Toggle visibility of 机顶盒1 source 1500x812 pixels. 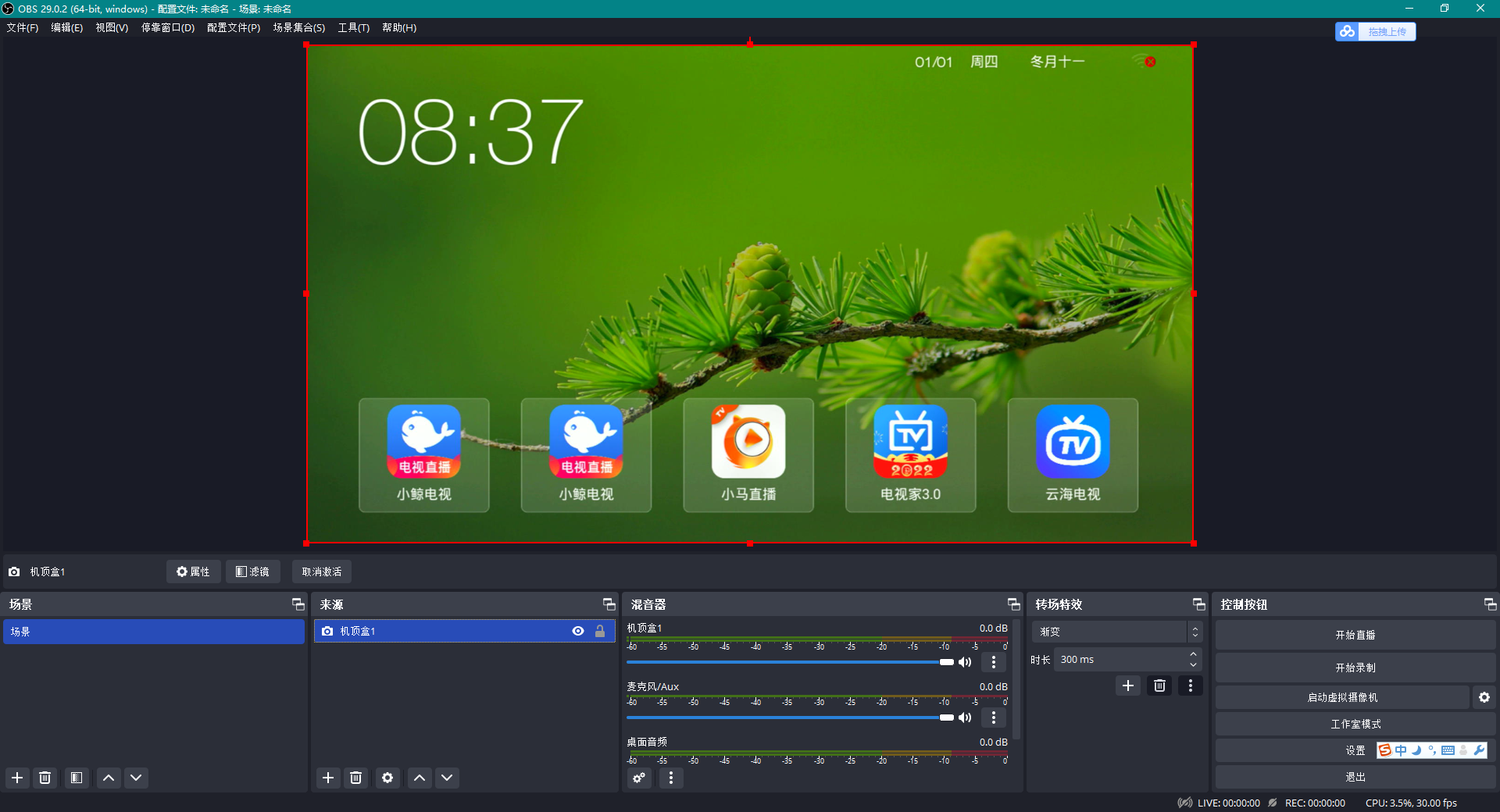click(x=578, y=631)
